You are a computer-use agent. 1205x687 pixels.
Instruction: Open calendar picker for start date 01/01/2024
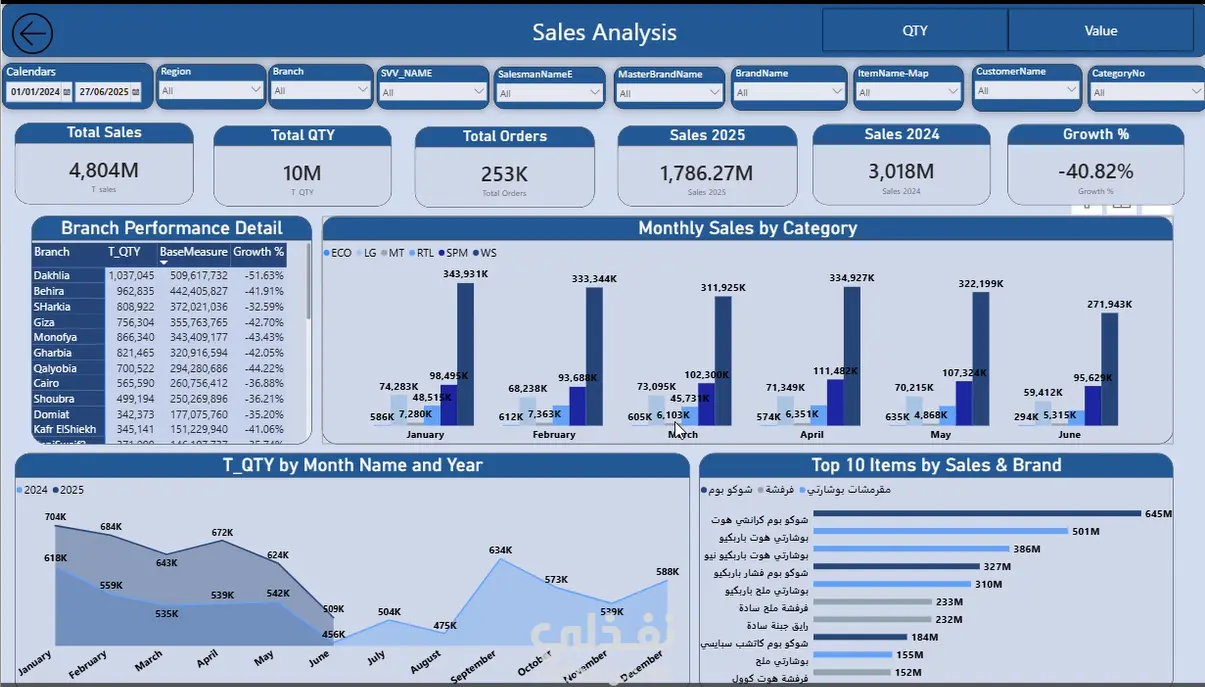[67, 92]
